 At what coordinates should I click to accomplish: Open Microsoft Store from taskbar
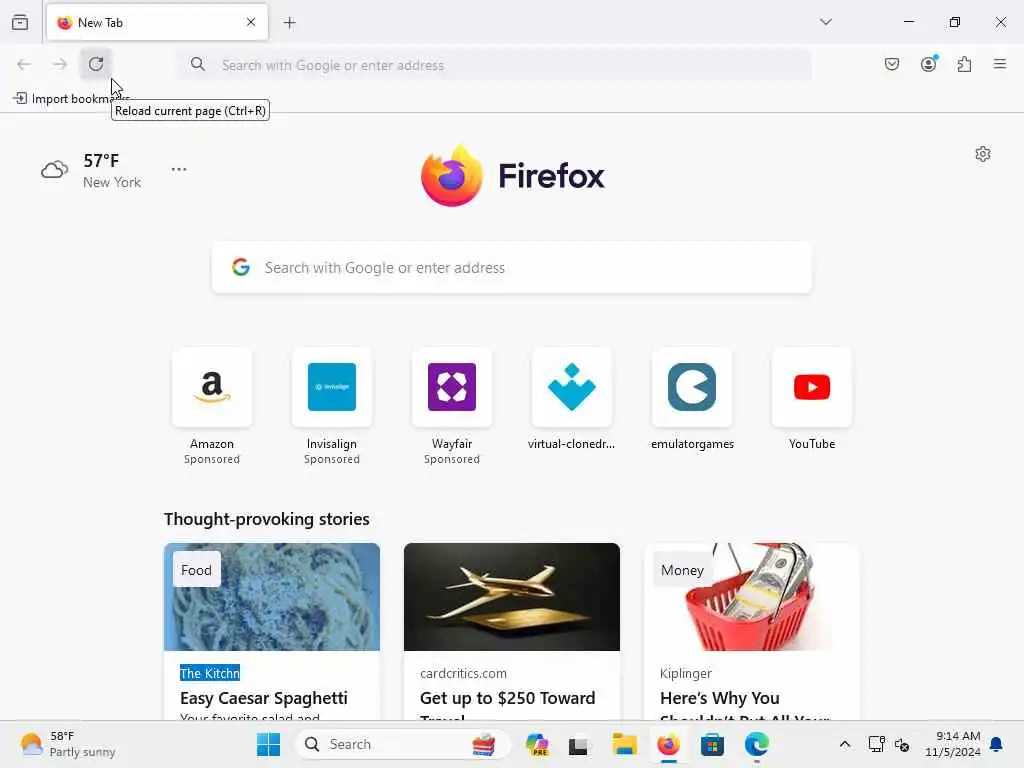point(712,744)
